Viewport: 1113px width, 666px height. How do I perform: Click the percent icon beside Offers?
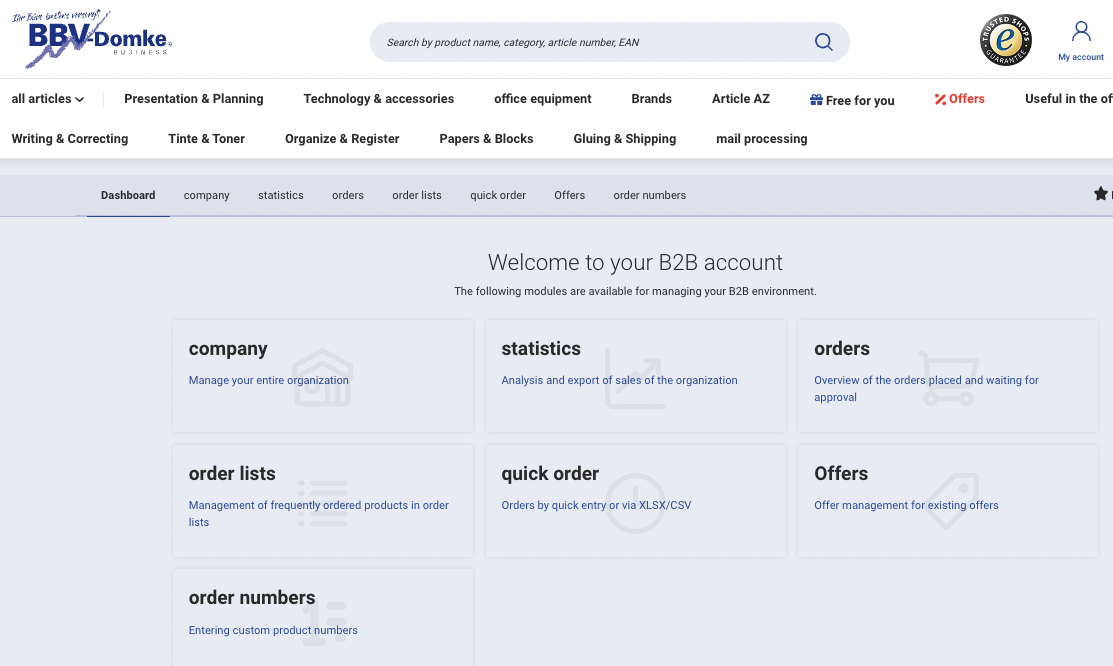tap(940, 99)
